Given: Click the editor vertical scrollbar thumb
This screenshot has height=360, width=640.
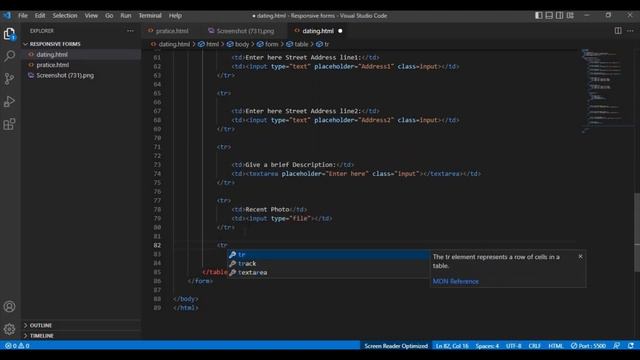Looking at the screenshot, I should coord(637,232).
